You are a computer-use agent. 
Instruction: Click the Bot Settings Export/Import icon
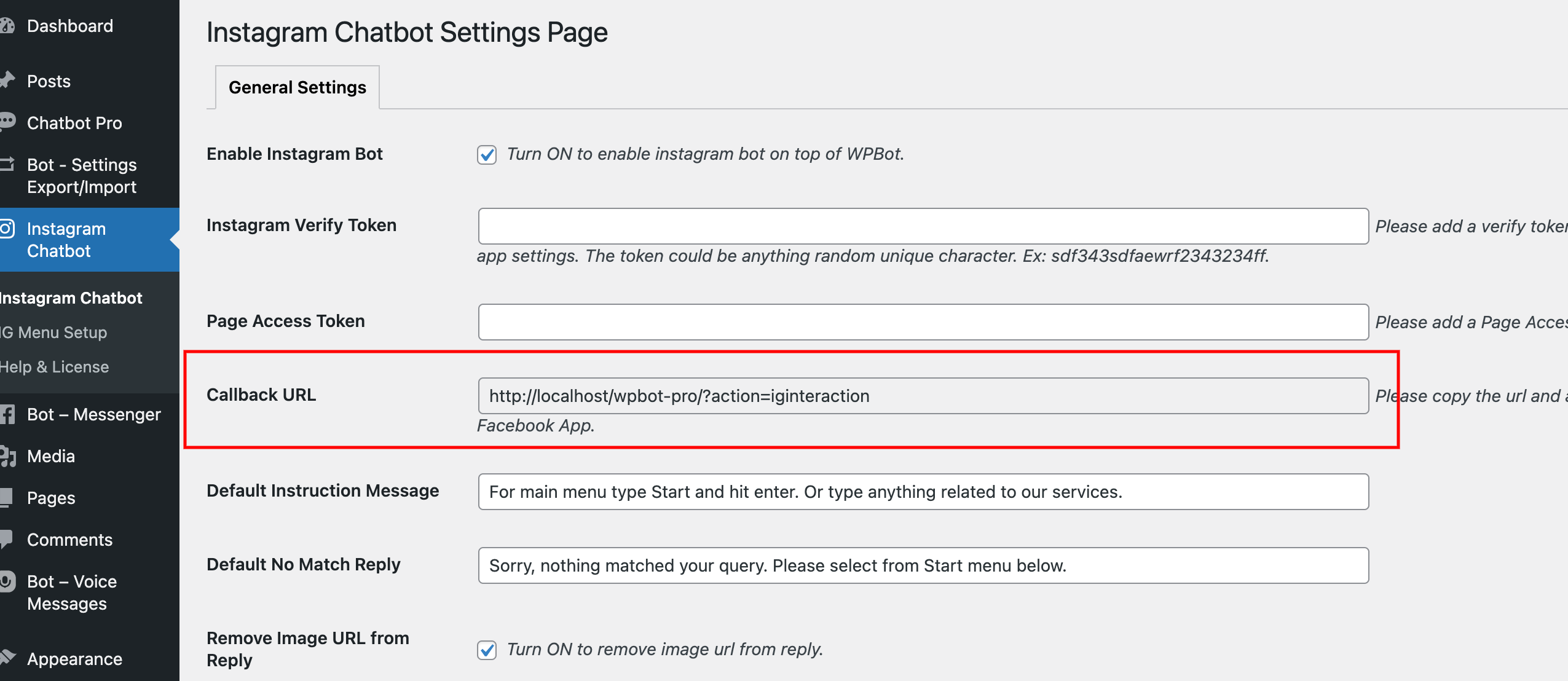click(x=7, y=164)
